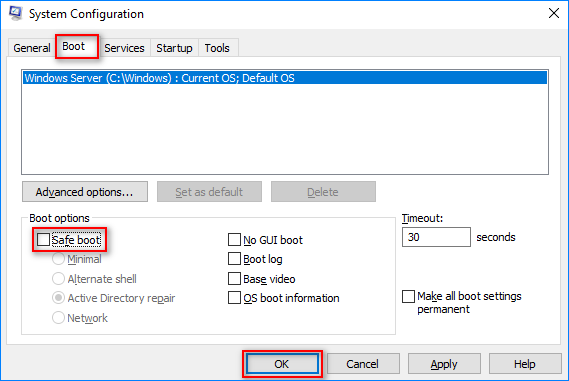Select the Windows Server OS entry

[x=285, y=78]
